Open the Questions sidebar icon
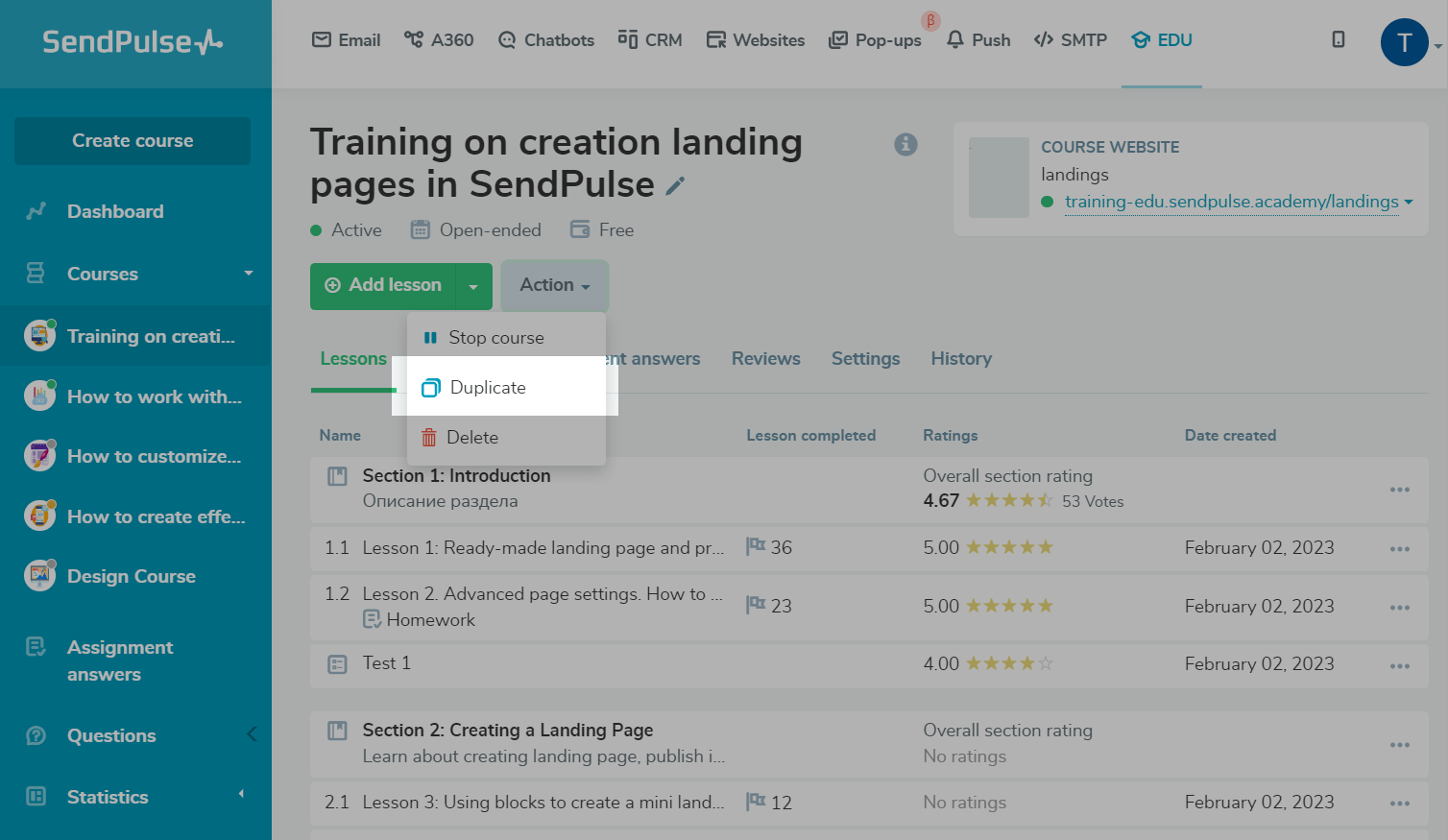 coord(36,735)
